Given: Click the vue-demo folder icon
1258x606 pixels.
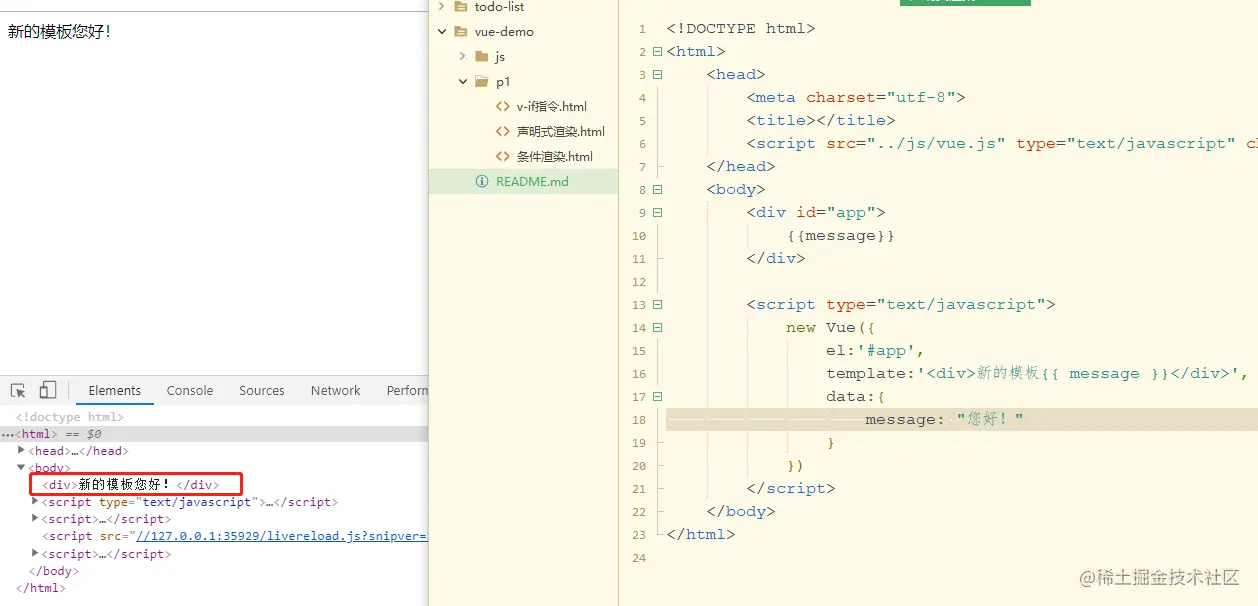Looking at the screenshot, I should tap(460, 31).
